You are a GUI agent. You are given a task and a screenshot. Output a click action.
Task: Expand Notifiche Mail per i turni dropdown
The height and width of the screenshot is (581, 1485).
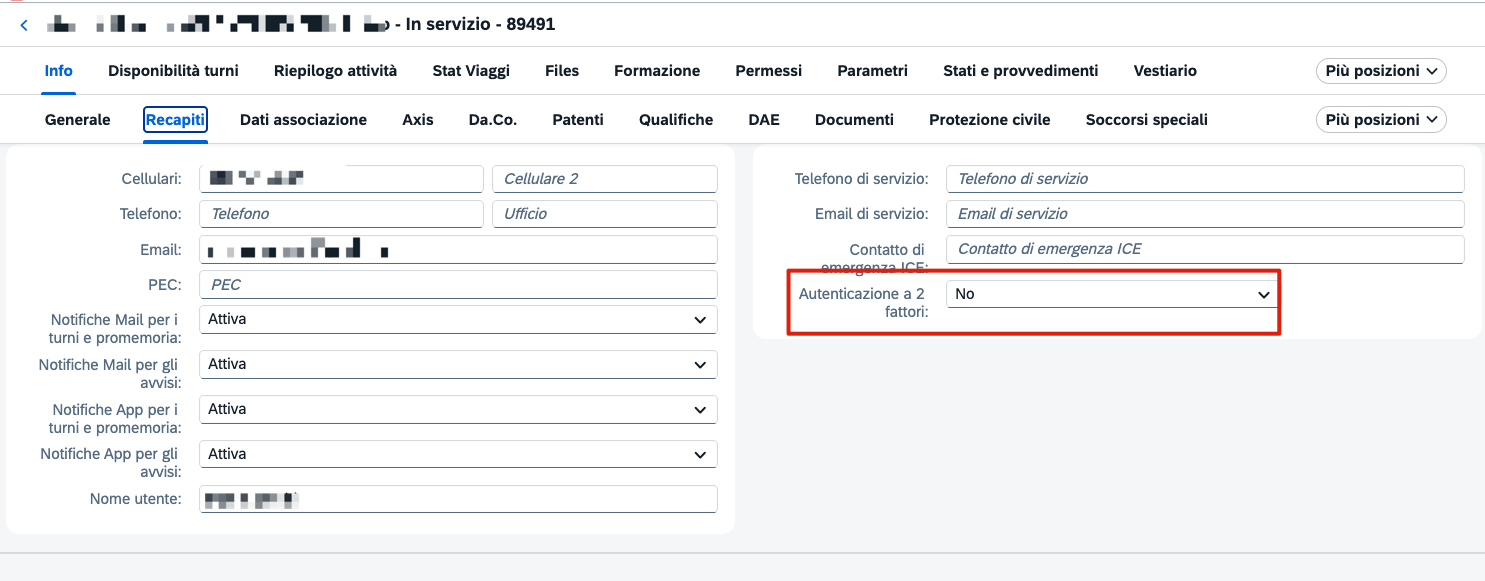point(458,319)
